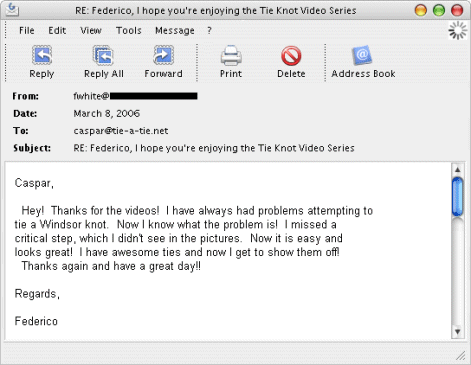Click the loading spinner icon

[458, 31]
